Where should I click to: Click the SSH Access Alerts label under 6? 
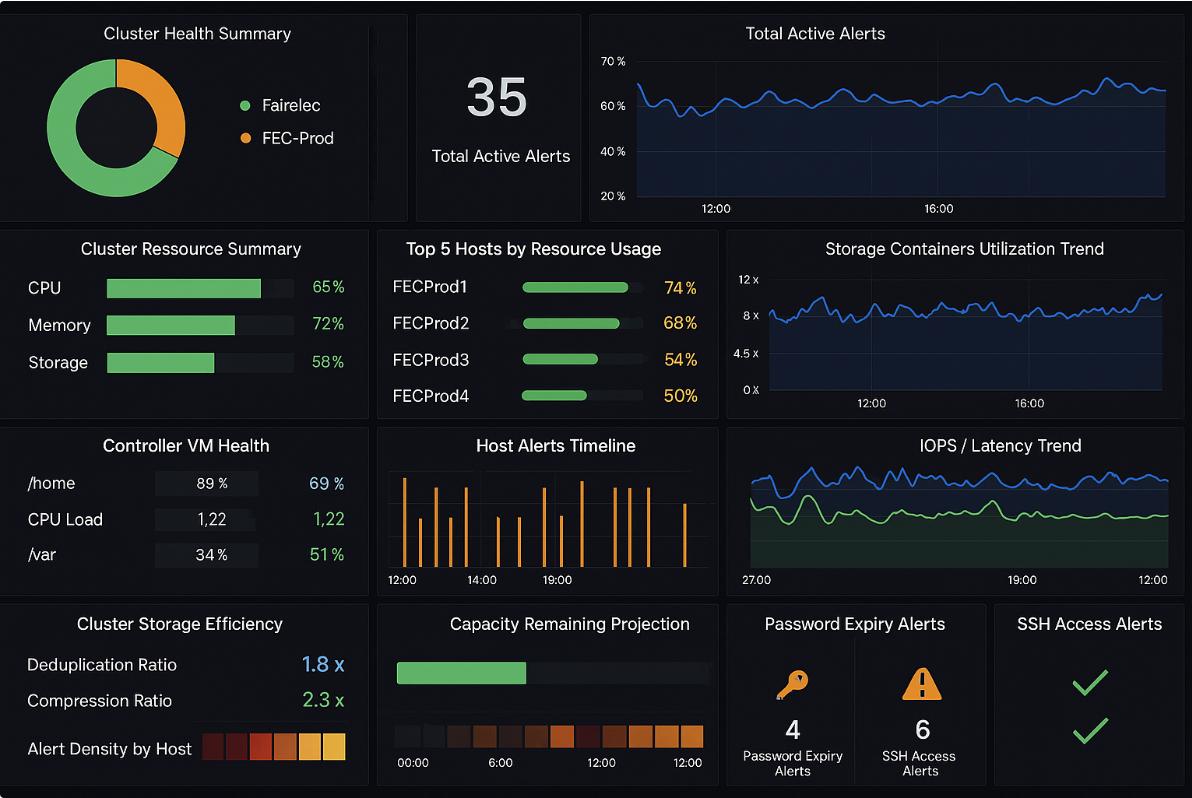919,764
